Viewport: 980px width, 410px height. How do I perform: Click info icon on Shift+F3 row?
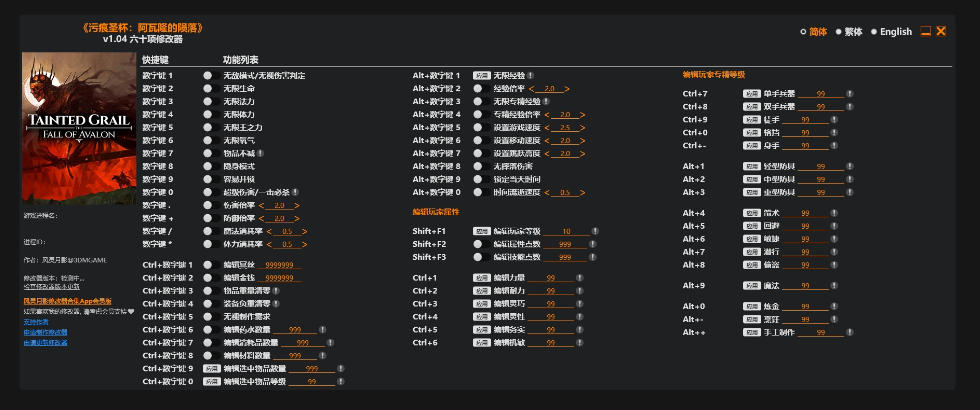592,257
